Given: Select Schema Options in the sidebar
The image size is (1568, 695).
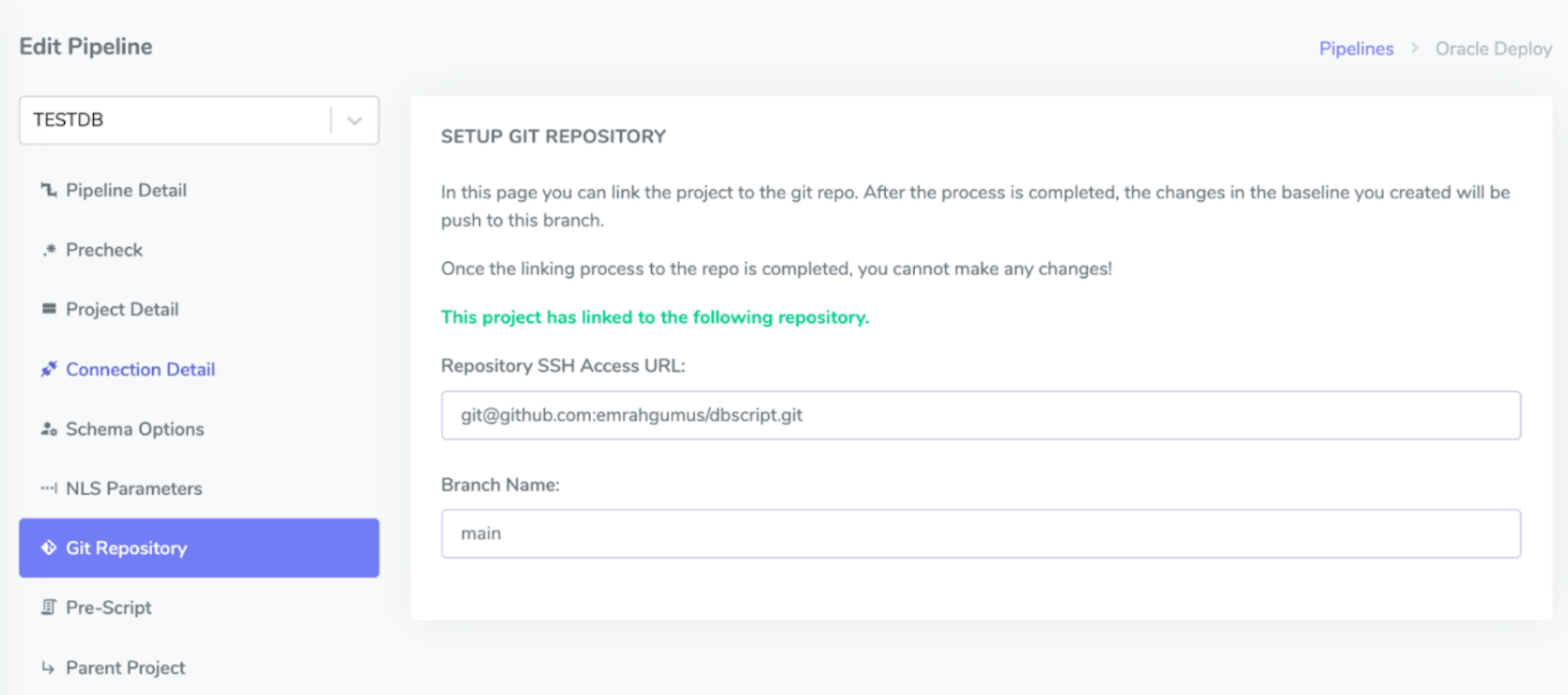Looking at the screenshot, I should [x=134, y=429].
